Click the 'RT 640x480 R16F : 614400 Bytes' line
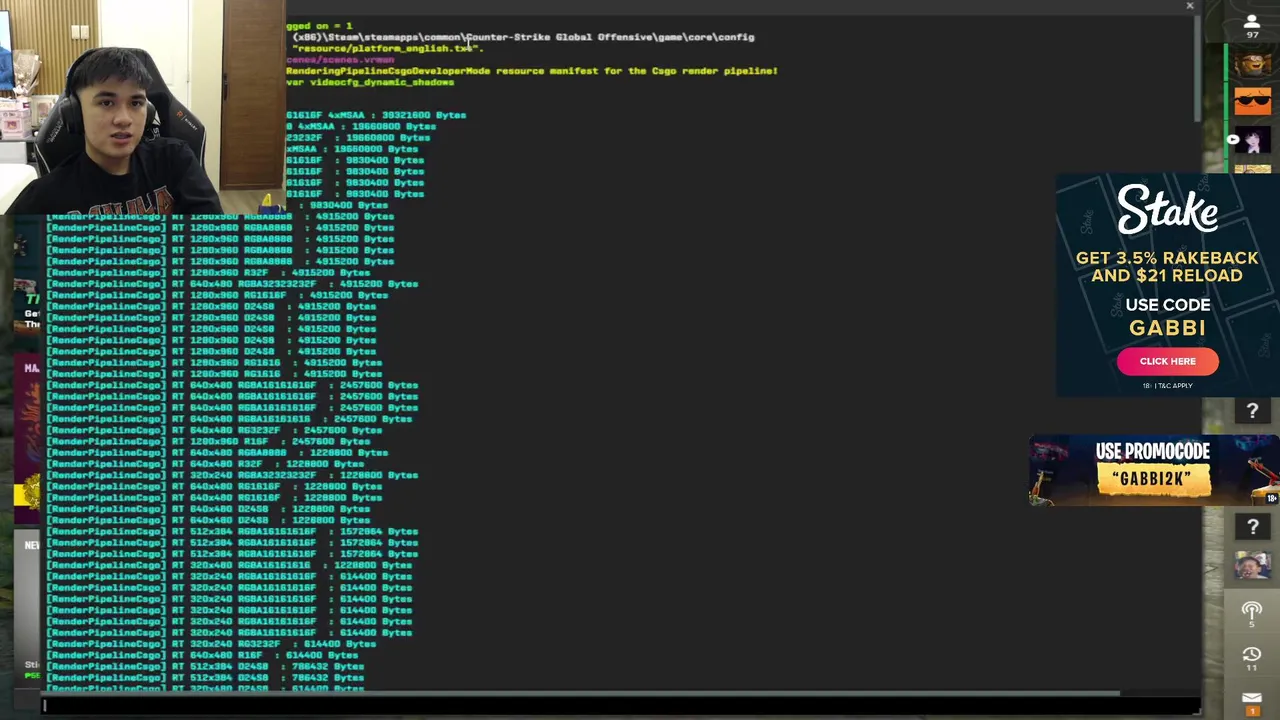 coord(203,655)
